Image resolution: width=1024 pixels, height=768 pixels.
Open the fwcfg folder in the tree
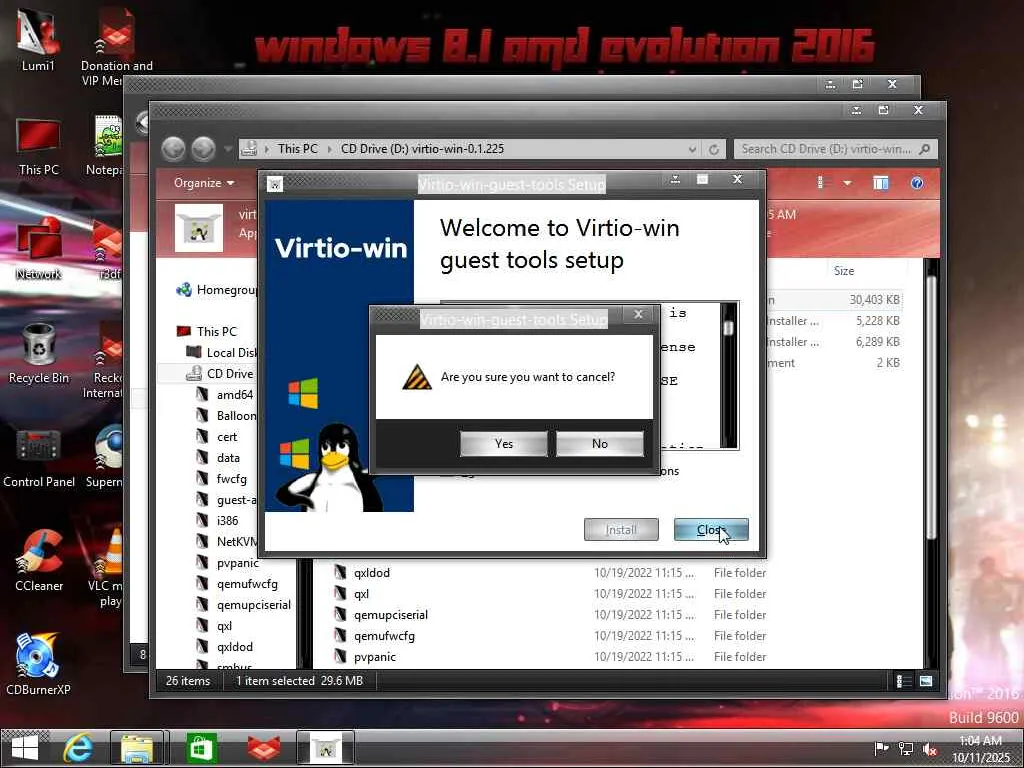[x=222, y=479]
